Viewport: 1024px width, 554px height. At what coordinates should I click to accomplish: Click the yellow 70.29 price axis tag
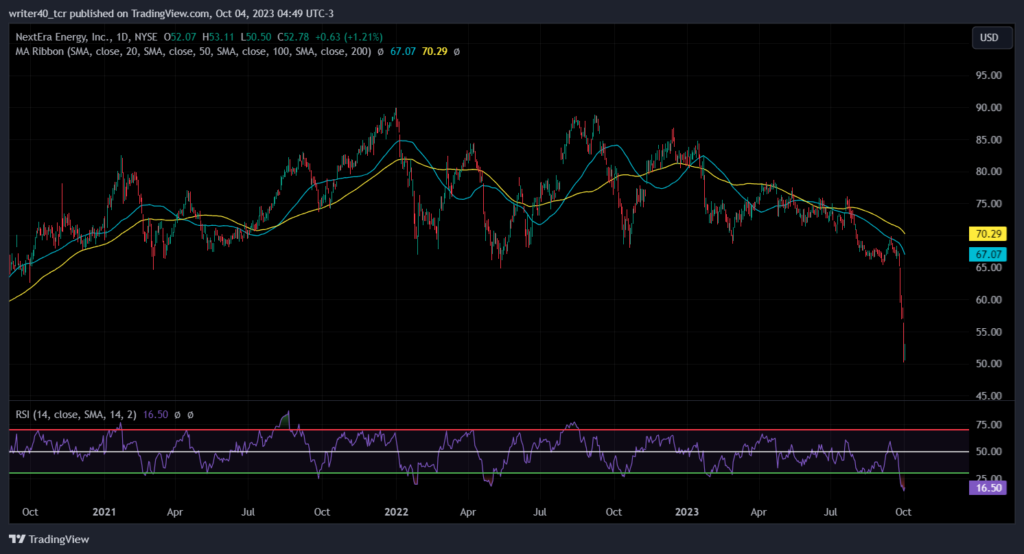pyautogui.click(x=987, y=234)
